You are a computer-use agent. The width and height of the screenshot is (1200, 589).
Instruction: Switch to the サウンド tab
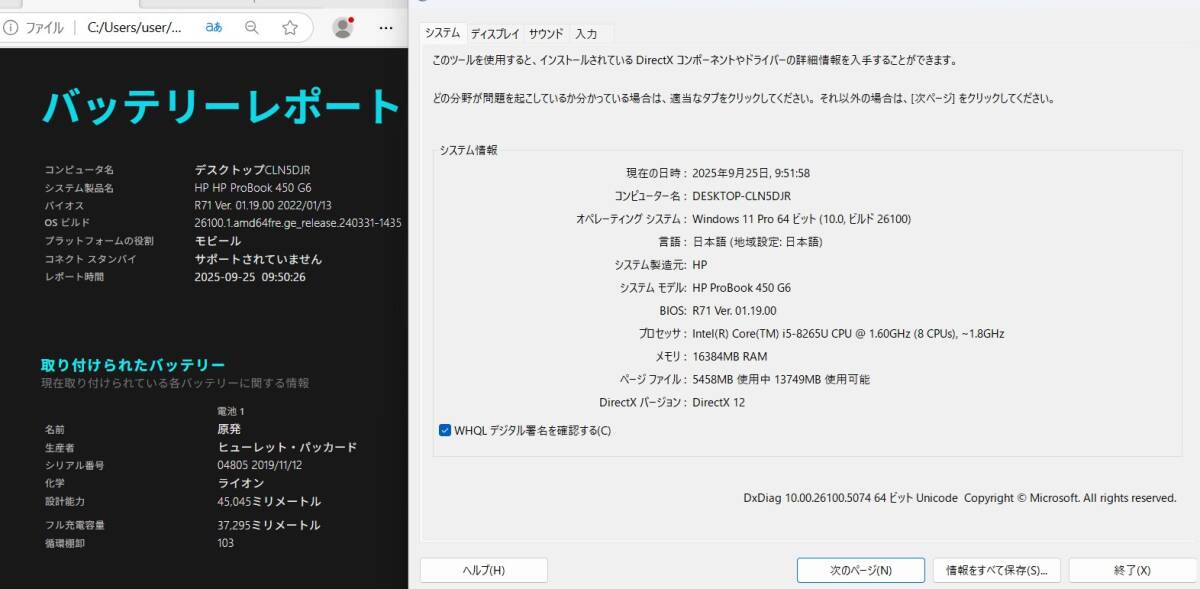(x=545, y=33)
